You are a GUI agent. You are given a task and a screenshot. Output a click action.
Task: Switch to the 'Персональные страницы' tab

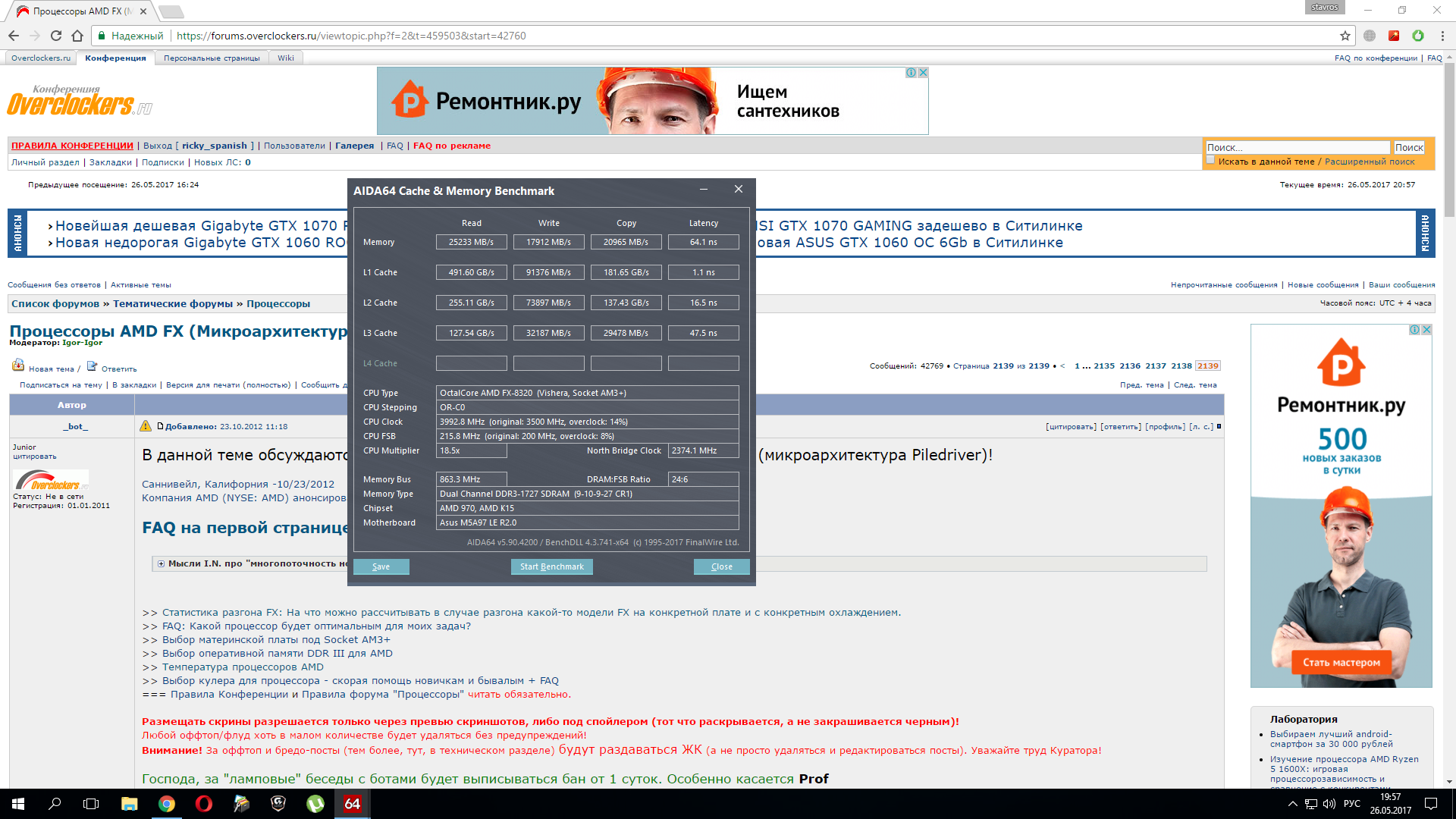point(212,58)
